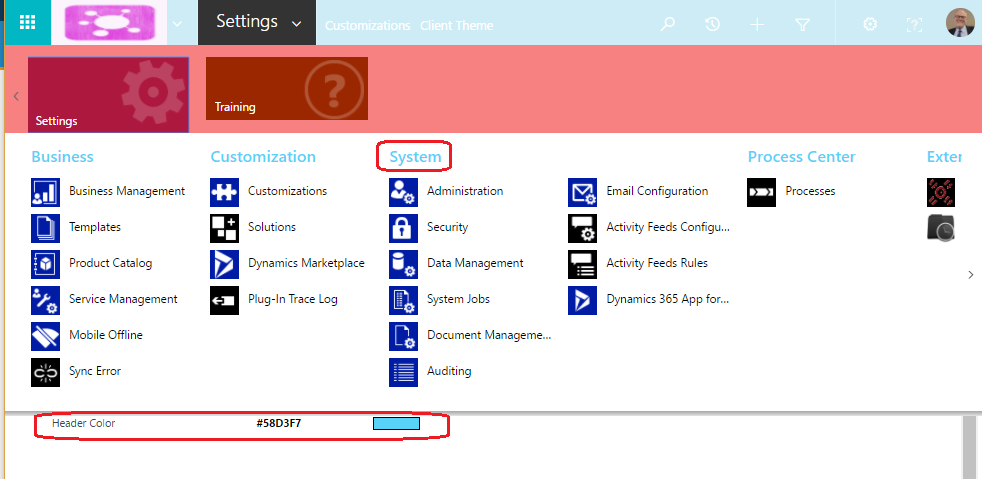
Task: Open Email Configuration icon
Action: click(582, 192)
